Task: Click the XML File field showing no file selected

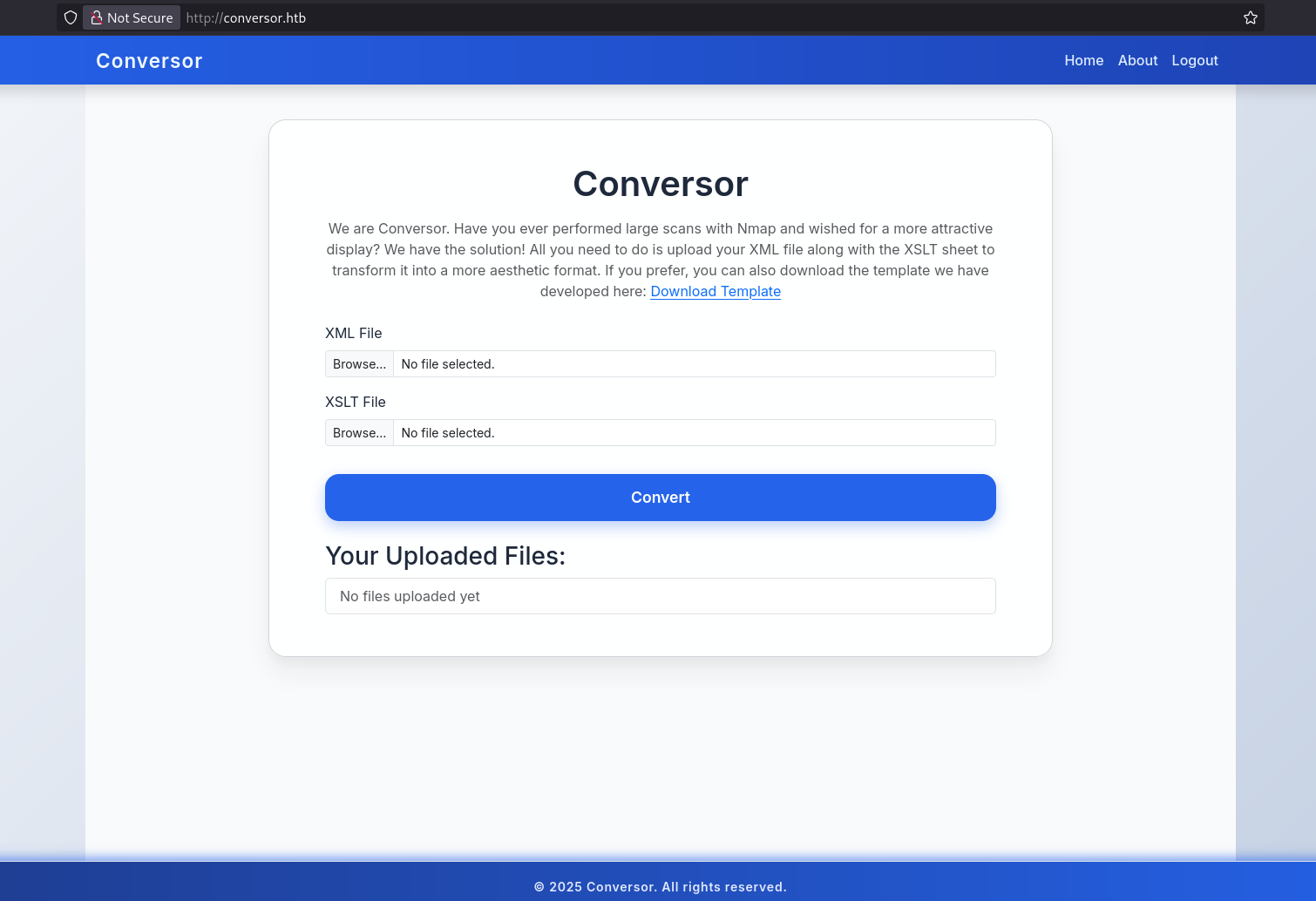Action: [x=661, y=364]
